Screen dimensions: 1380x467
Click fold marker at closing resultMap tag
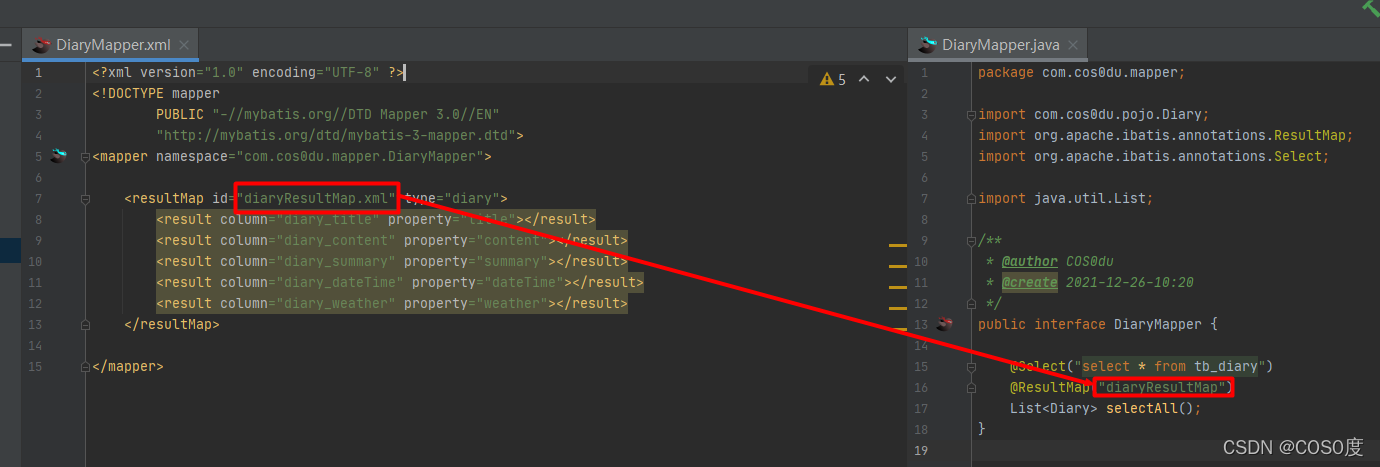click(86, 325)
